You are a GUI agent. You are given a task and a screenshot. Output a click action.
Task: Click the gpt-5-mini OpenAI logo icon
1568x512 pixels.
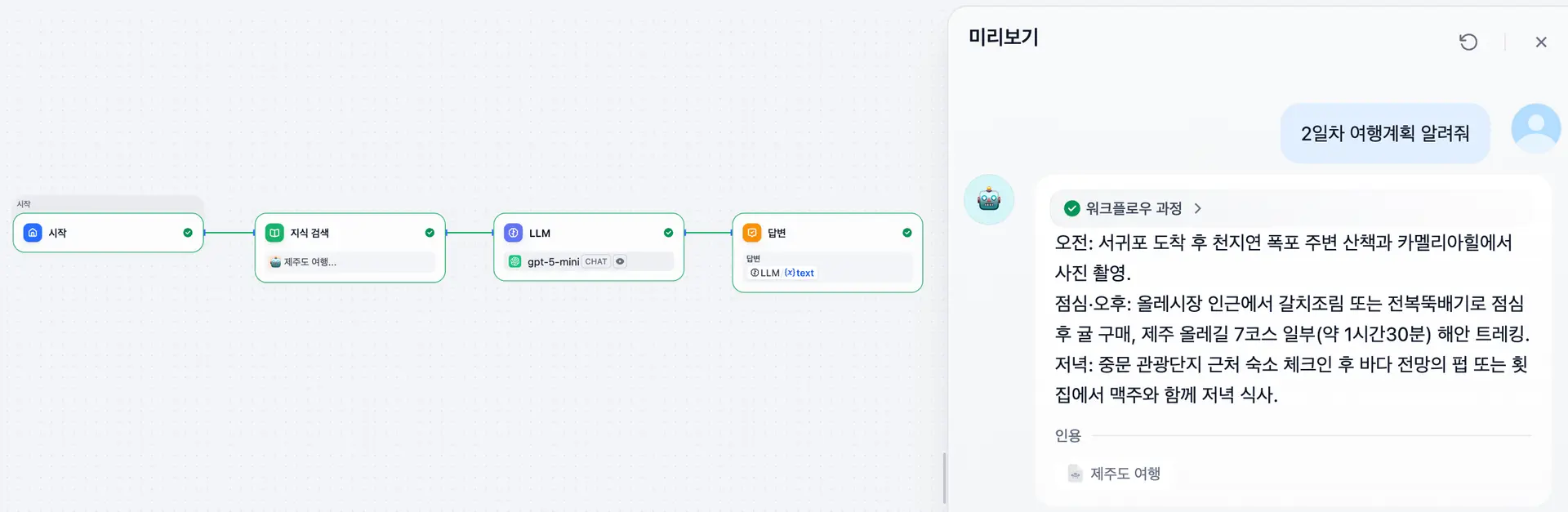[x=515, y=261]
